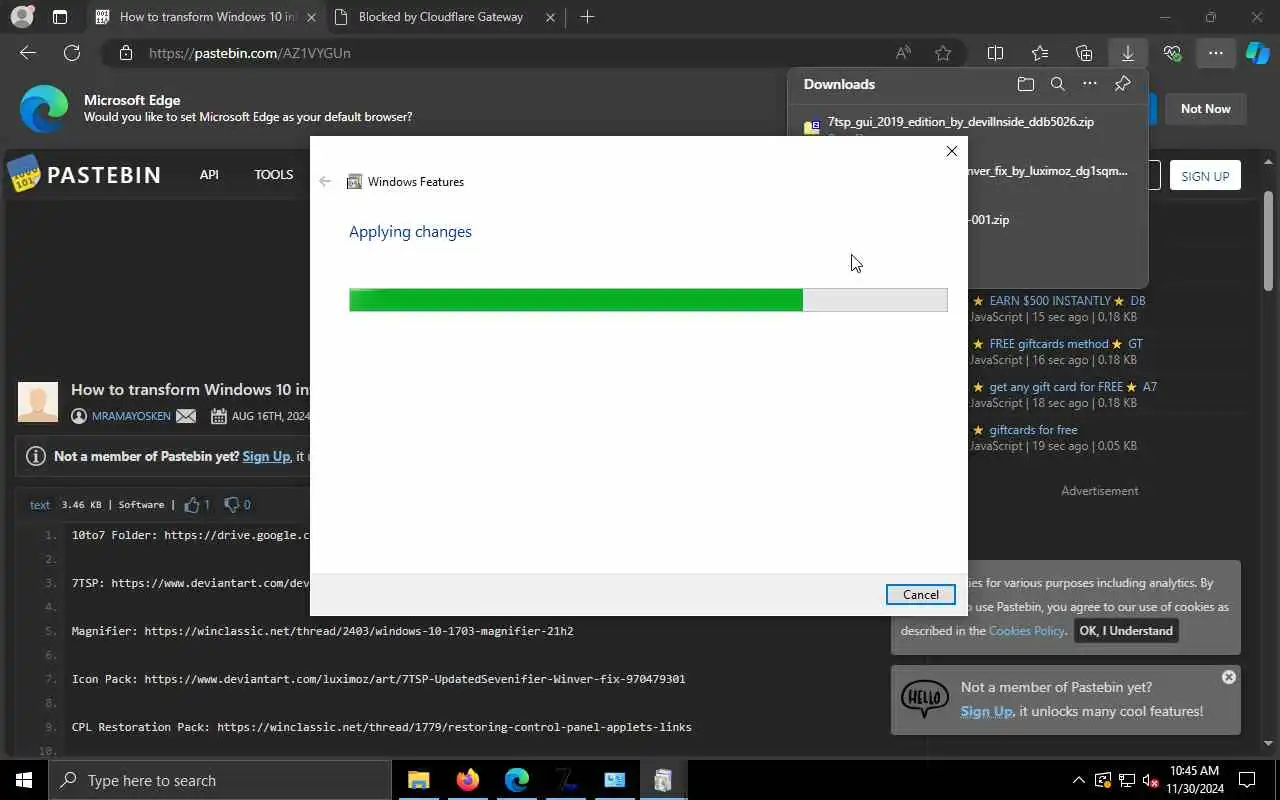Pin the Downloads panel
Image resolution: width=1280 pixels, height=800 pixels.
(x=1122, y=84)
